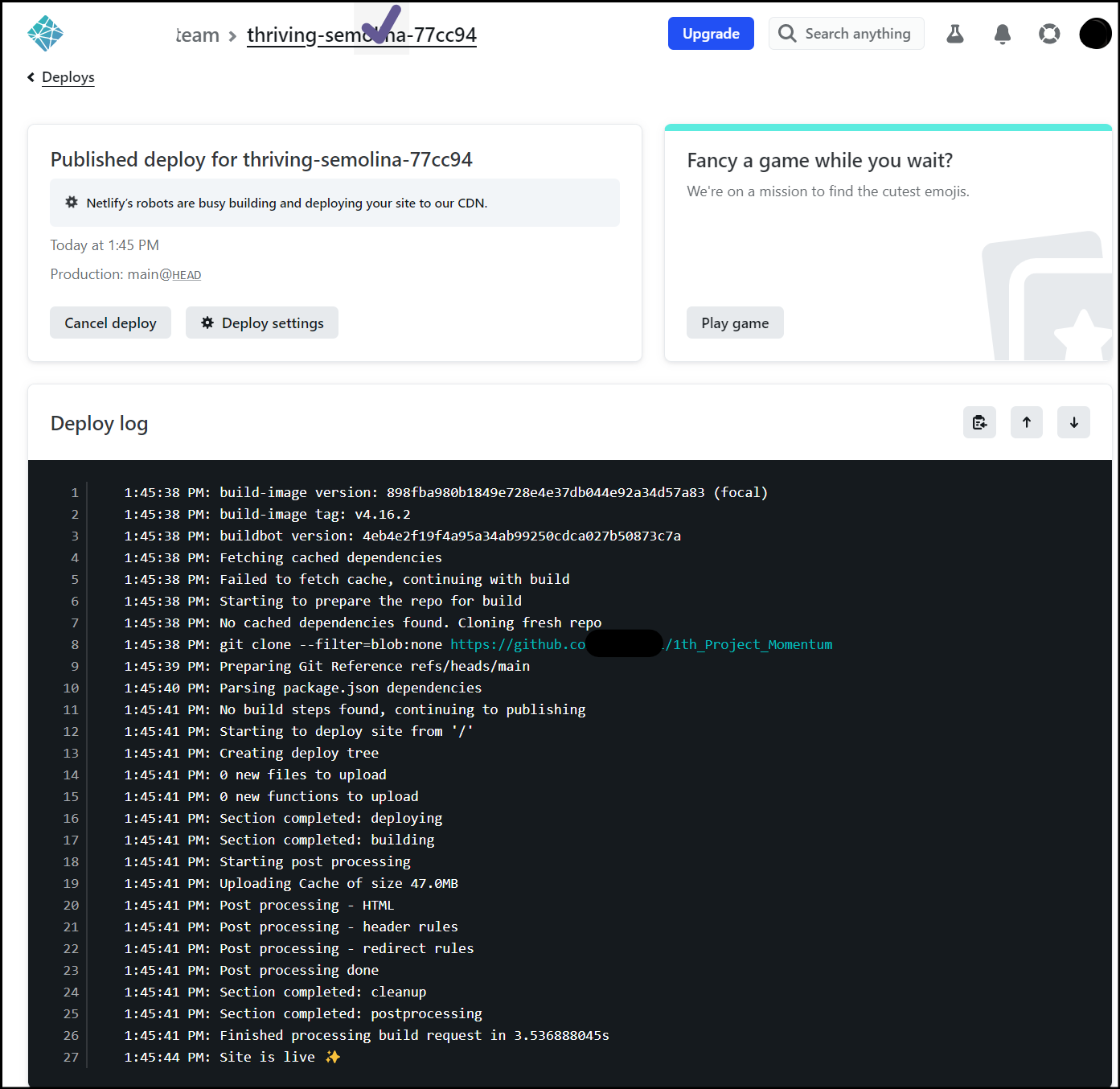
Task: Select 'Uploading Cache of size 47.0MB' line
Action: tap(291, 883)
